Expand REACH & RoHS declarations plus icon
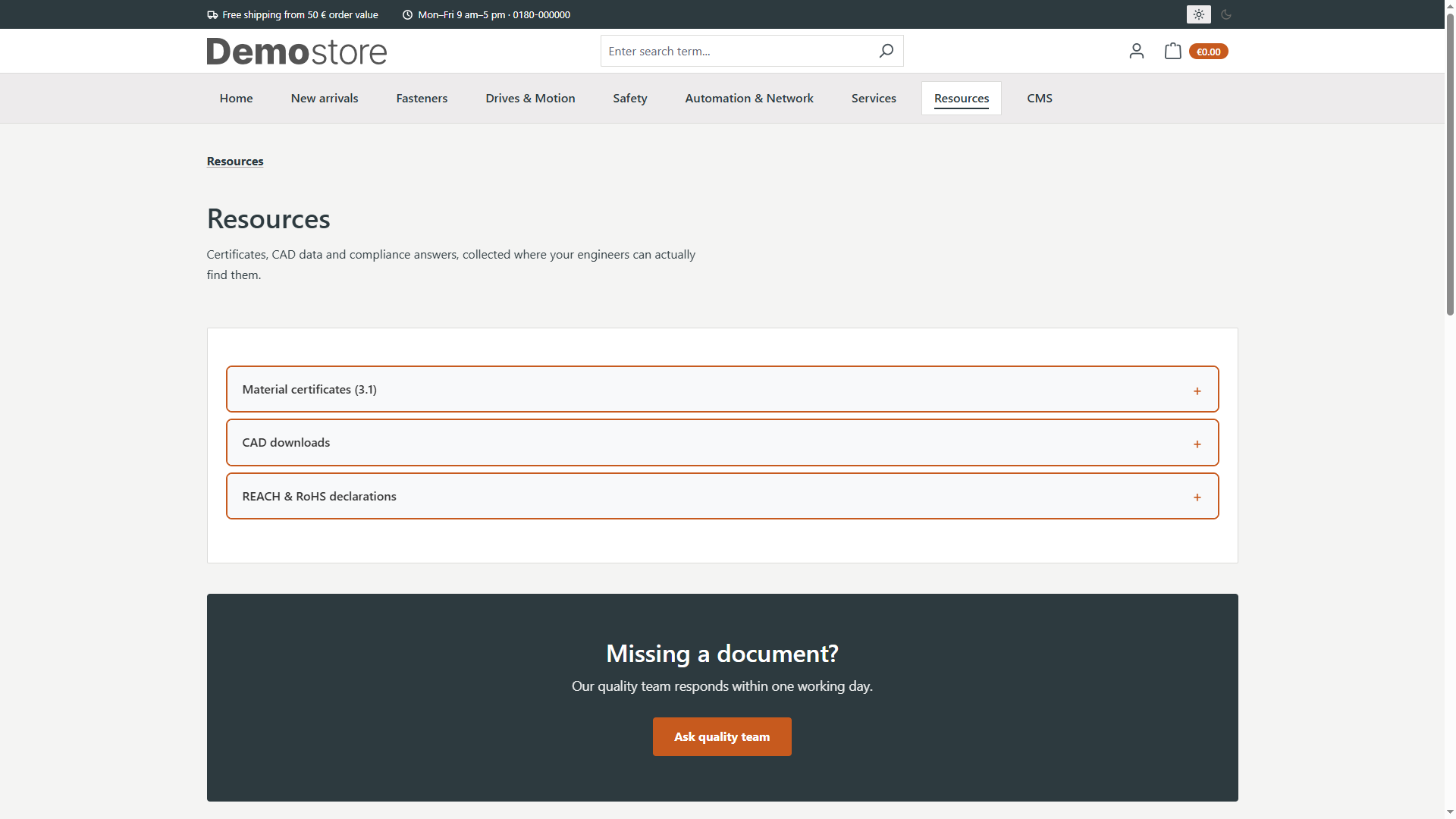The width and height of the screenshot is (1456, 819). tap(1197, 497)
